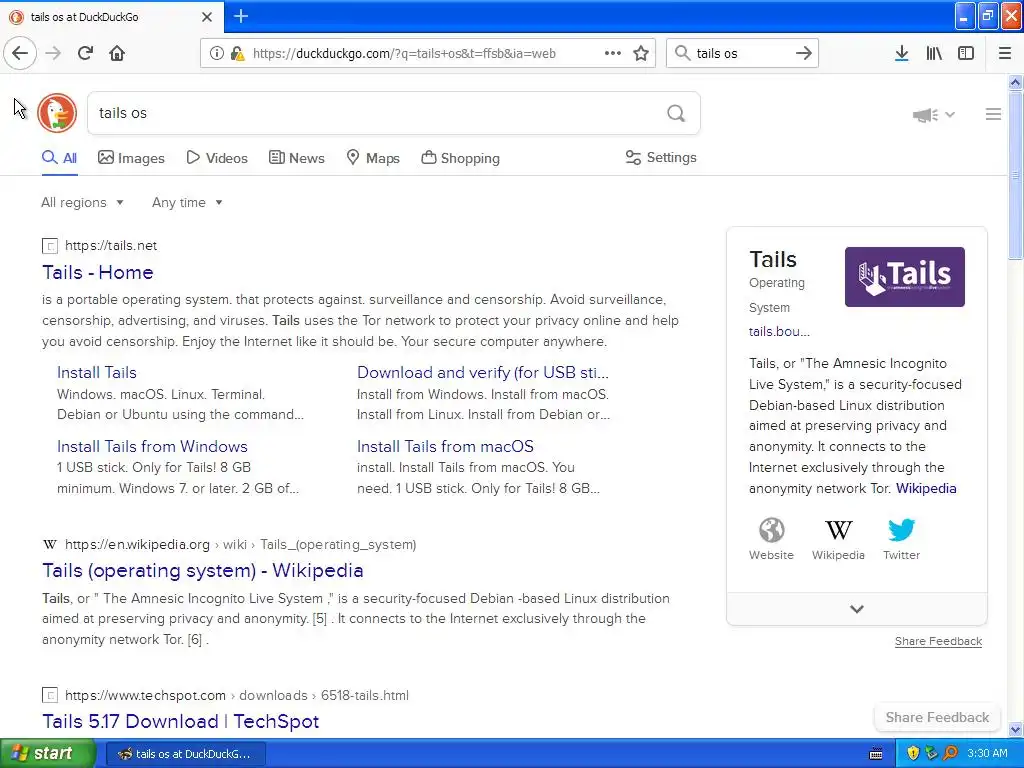Show site information icon in address bar

coord(216,53)
